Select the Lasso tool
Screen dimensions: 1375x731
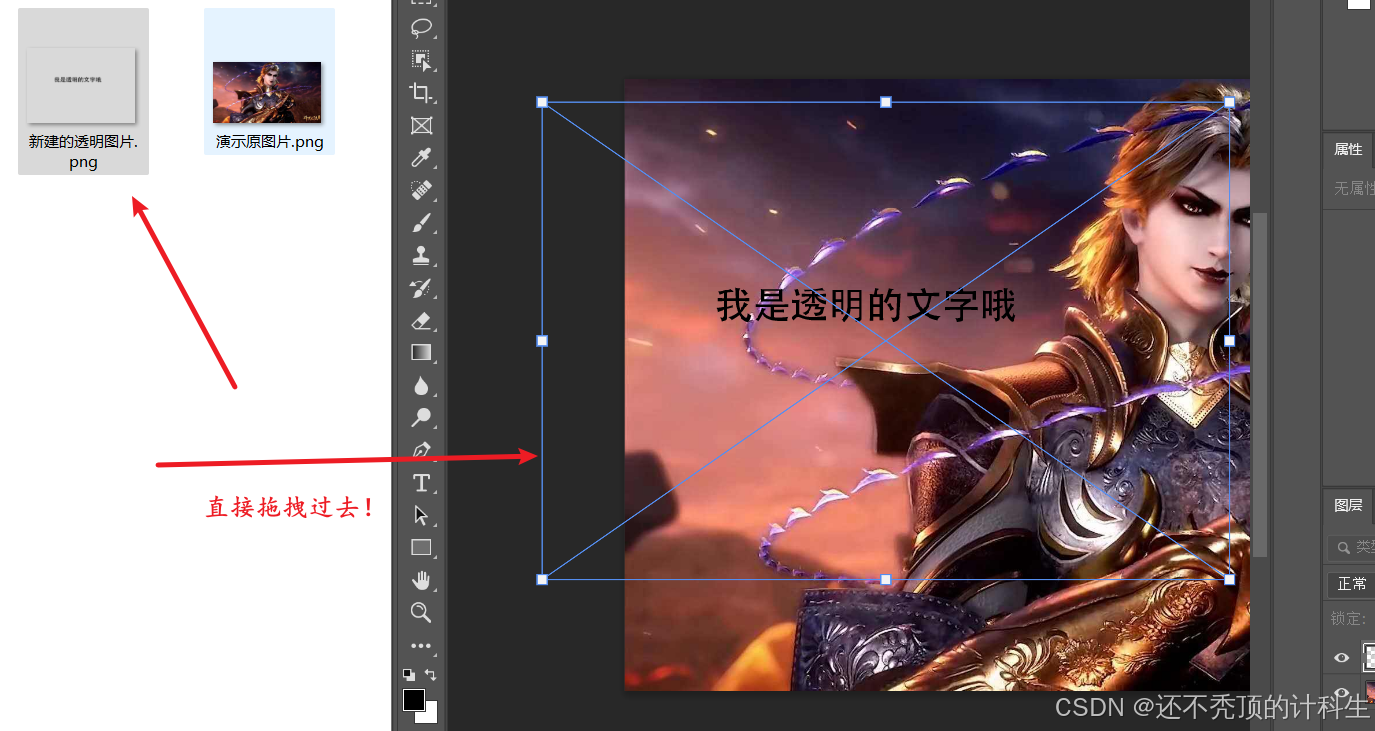pyautogui.click(x=421, y=28)
